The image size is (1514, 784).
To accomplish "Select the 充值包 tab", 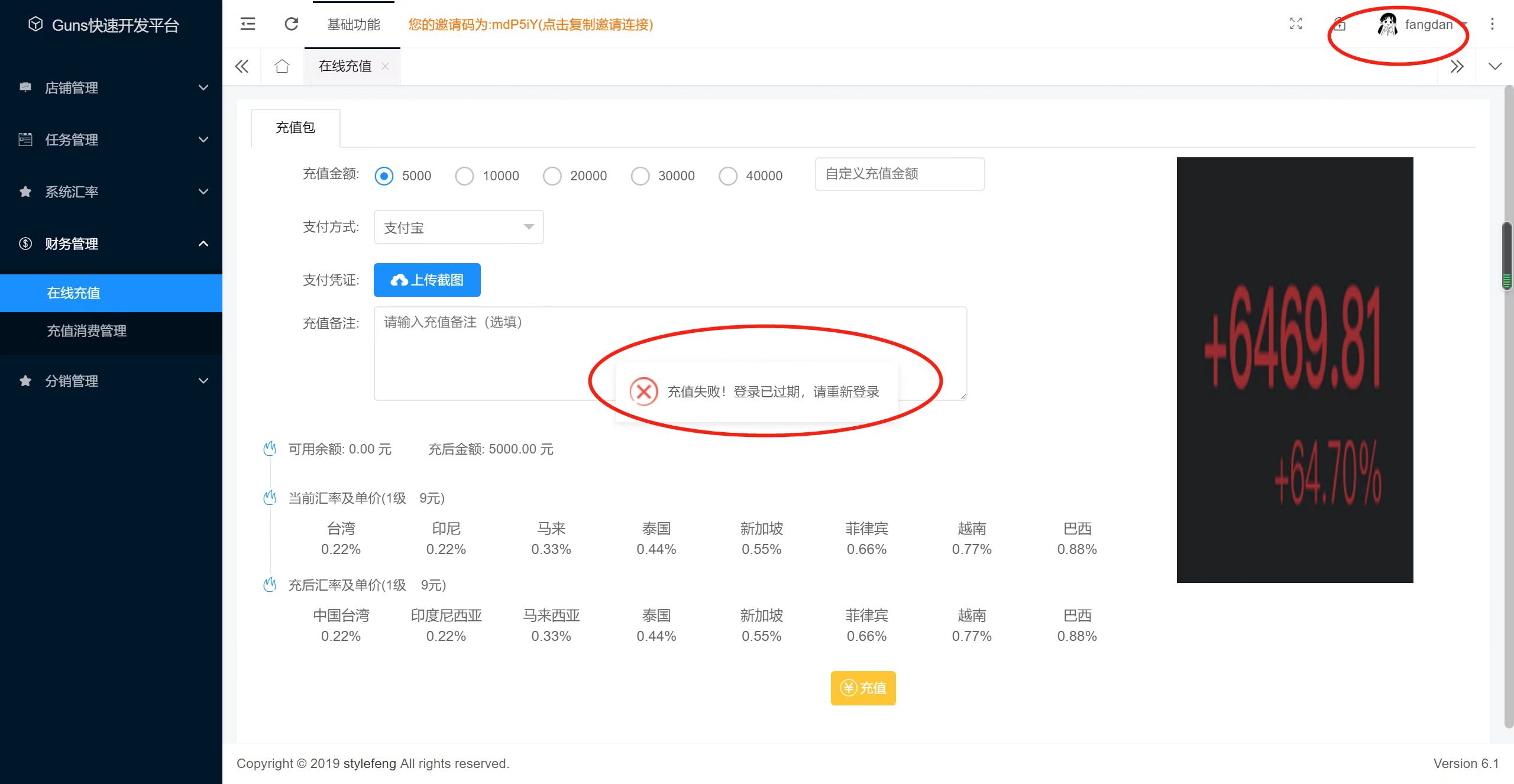I will (295, 127).
